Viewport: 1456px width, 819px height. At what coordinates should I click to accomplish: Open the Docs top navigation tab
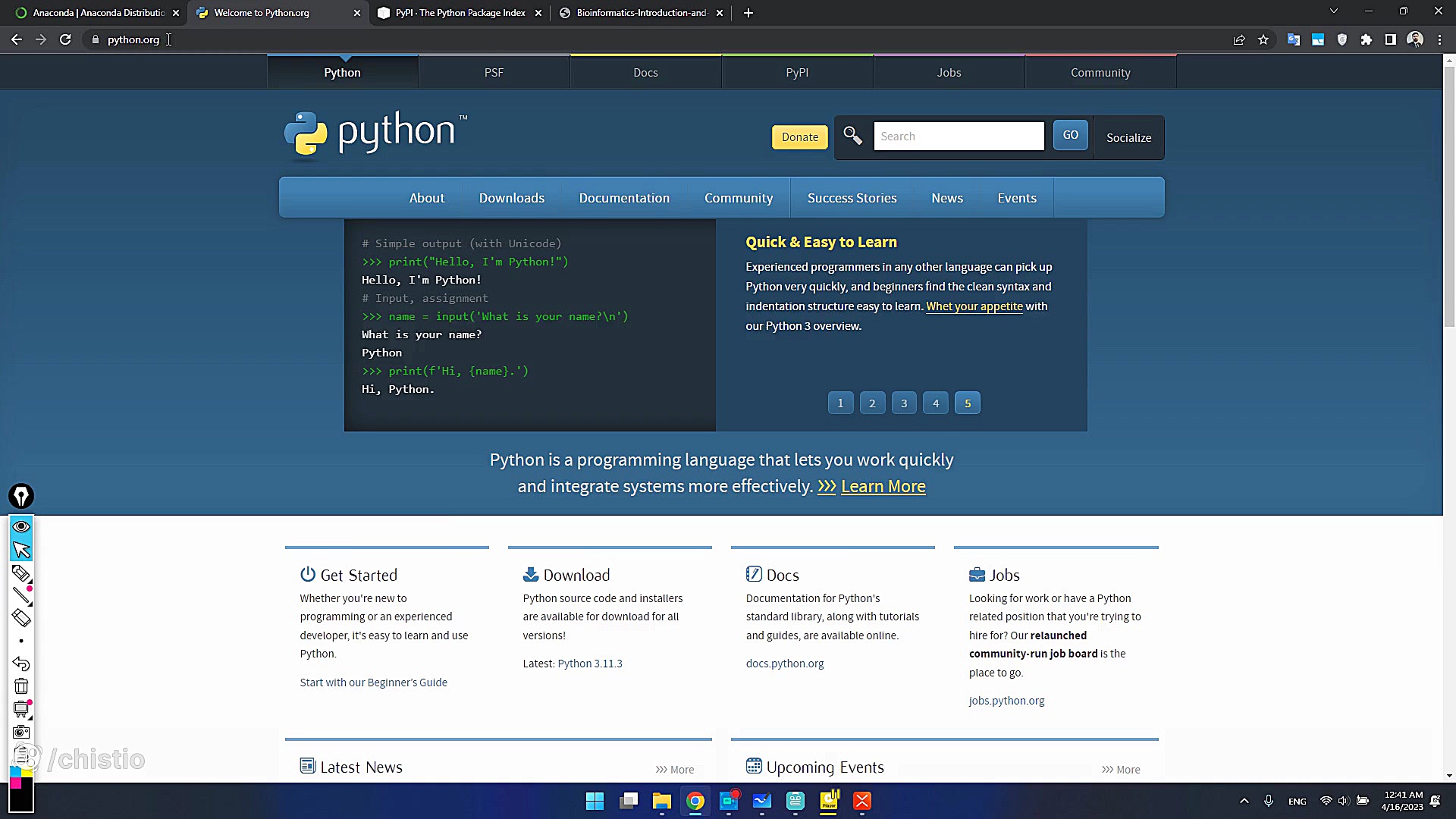645,73
